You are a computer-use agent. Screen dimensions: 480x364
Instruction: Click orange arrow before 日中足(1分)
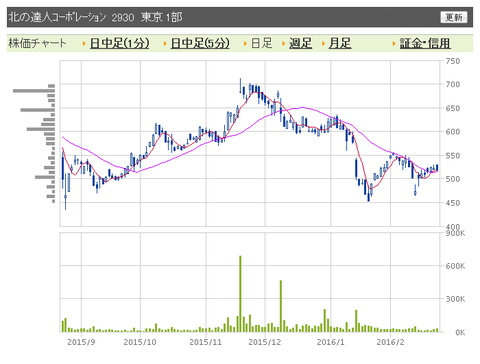[84, 44]
